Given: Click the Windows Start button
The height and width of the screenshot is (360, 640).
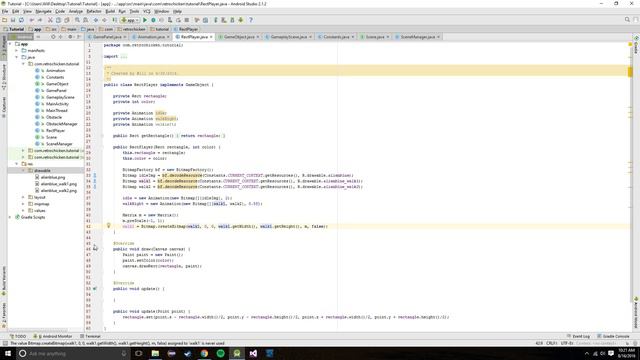Looking at the screenshot, I should point(8,353).
